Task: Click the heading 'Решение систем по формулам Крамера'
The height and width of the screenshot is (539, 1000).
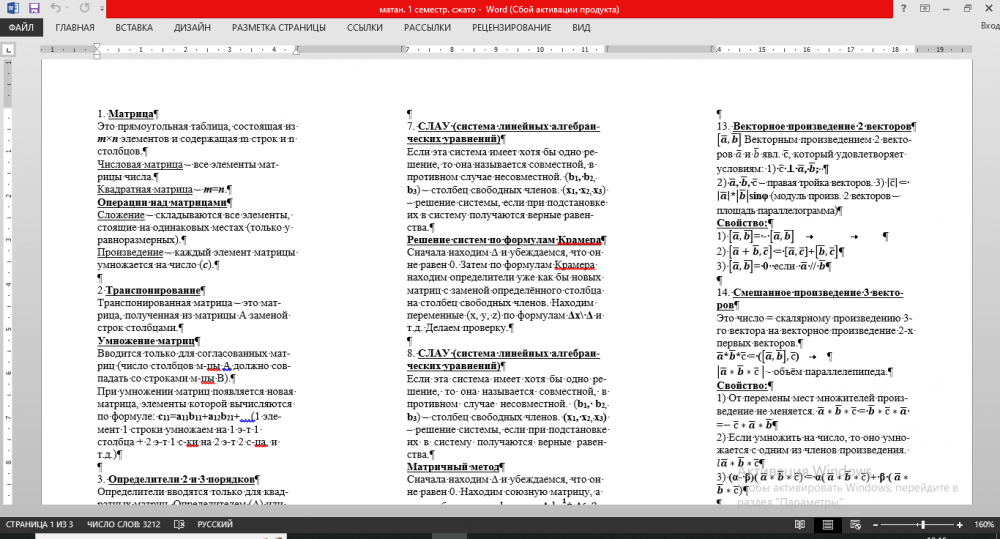Action: coord(504,240)
